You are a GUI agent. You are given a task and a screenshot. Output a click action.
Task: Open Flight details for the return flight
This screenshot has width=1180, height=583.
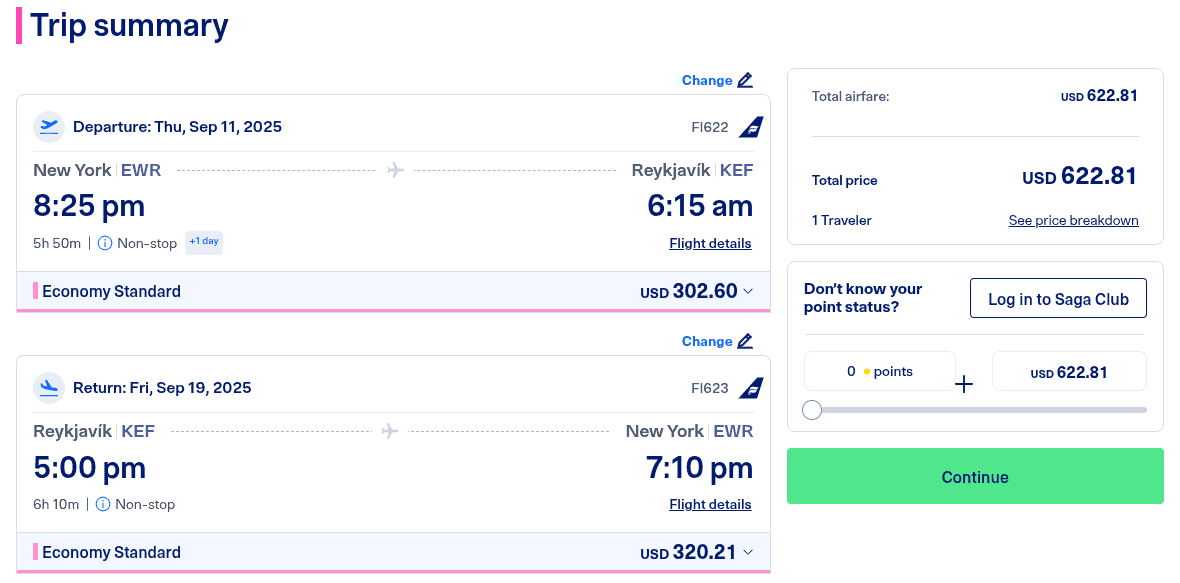[710, 504]
